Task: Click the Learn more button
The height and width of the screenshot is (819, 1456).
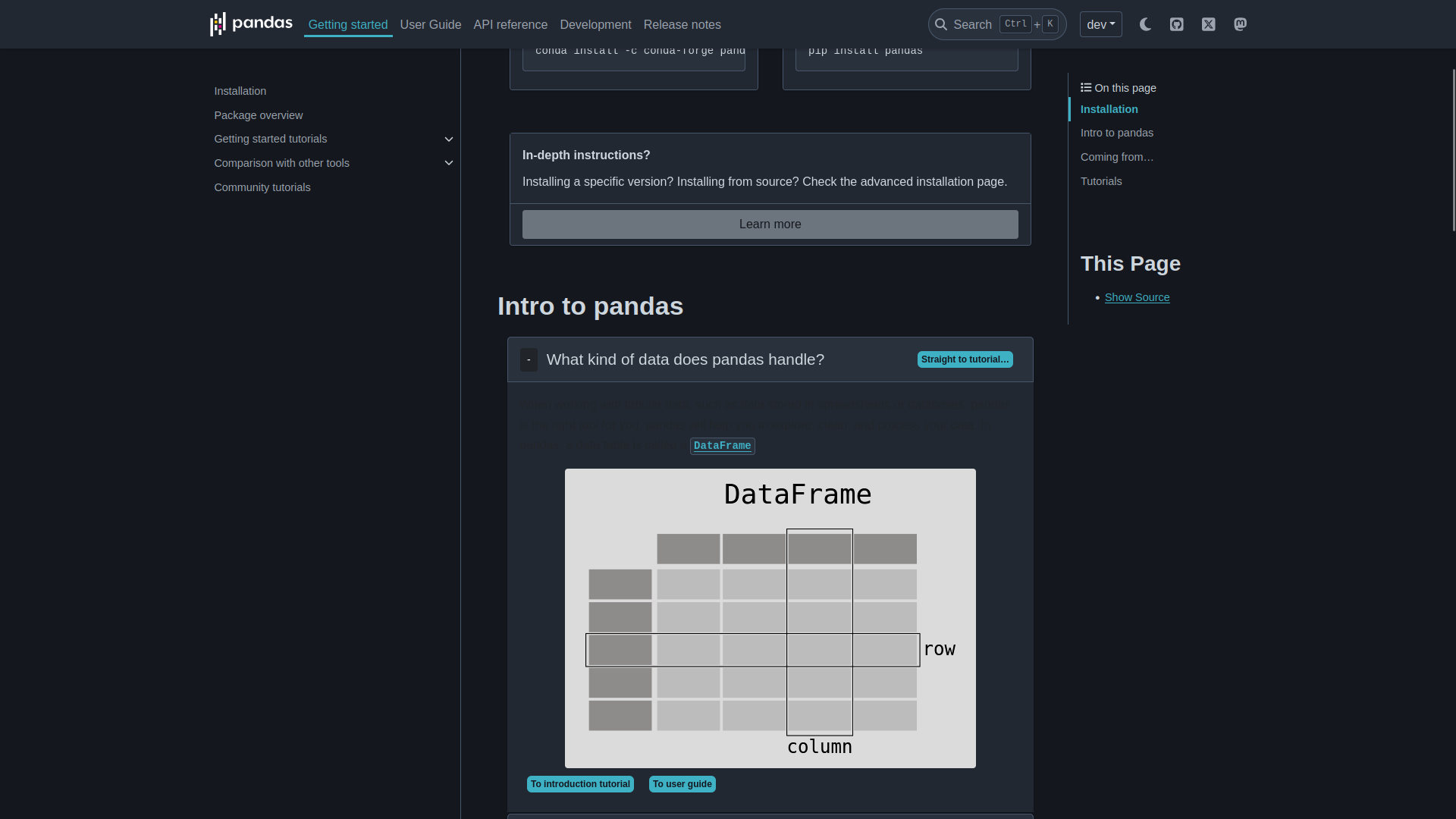Action: pyautogui.click(x=770, y=224)
